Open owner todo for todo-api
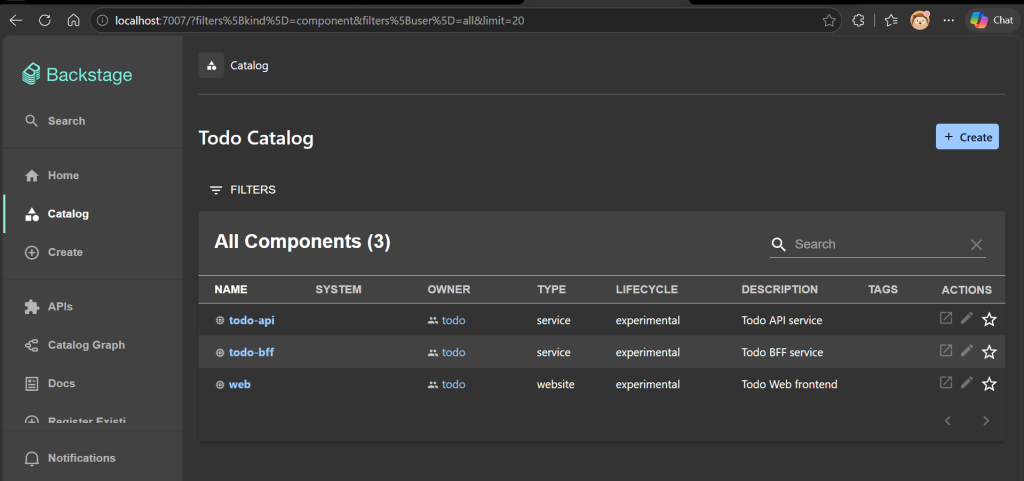 coord(453,320)
